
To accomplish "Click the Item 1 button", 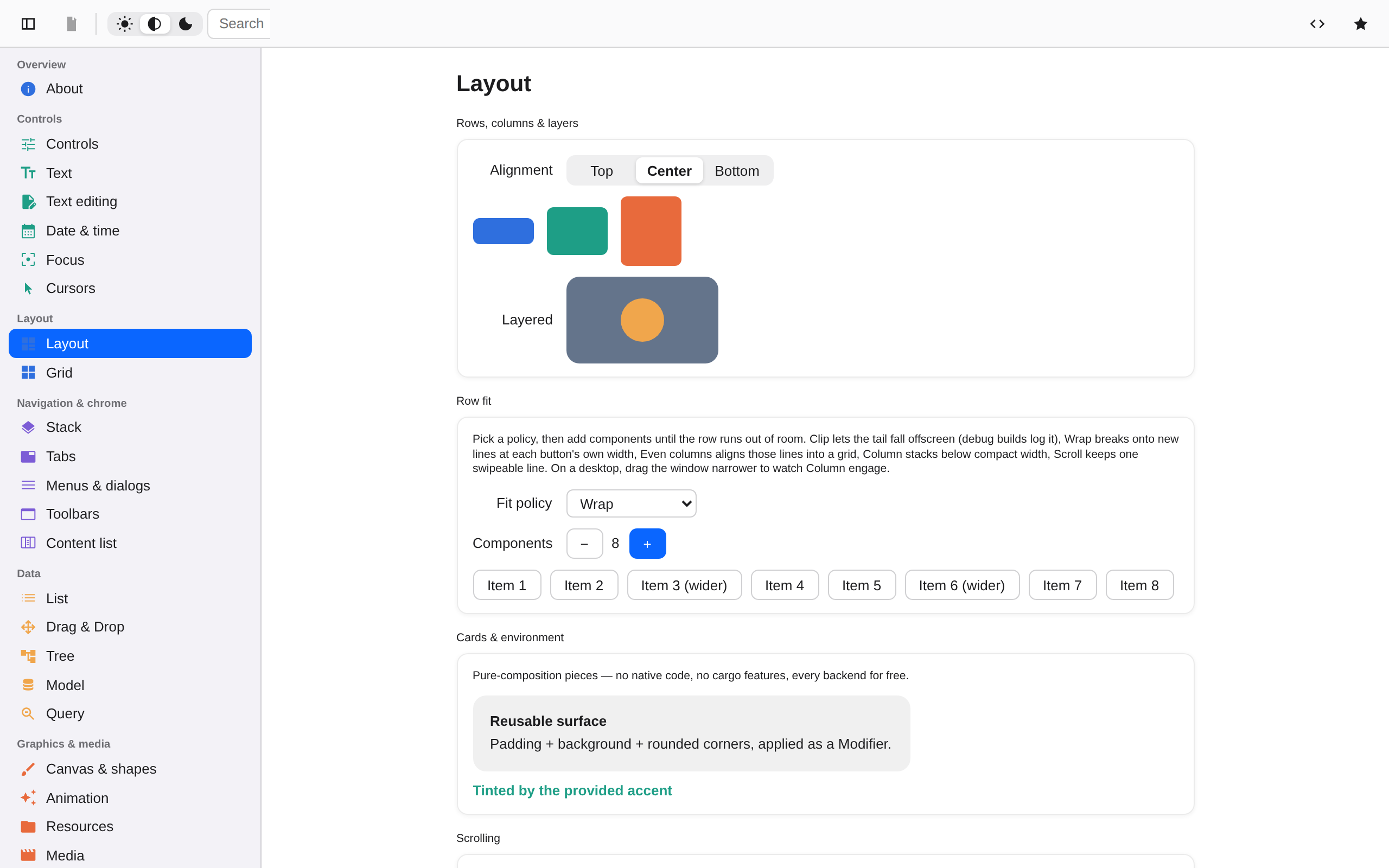I will coord(507,585).
